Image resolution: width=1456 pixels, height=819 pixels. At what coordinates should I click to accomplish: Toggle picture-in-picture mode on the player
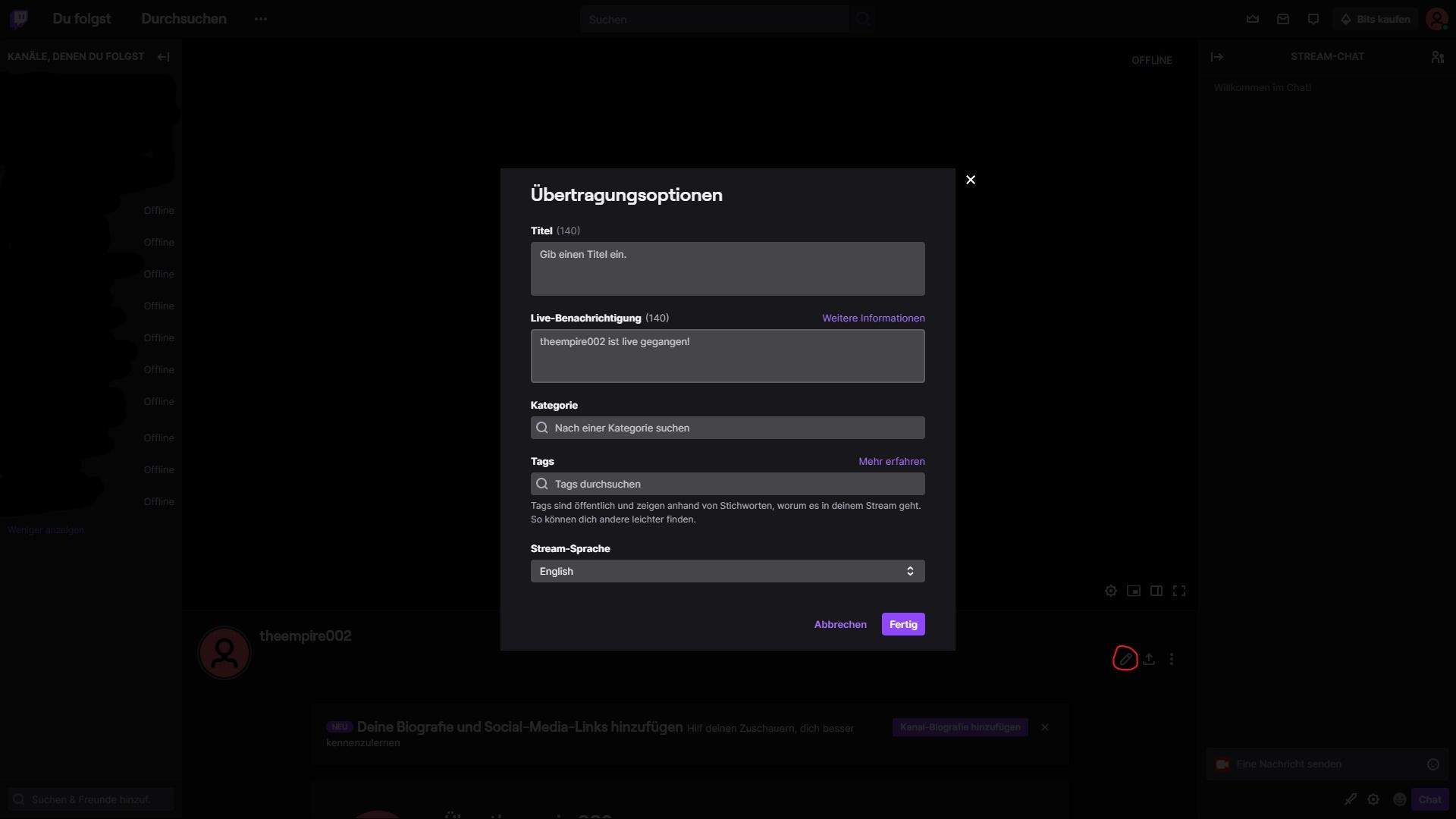pyautogui.click(x=1134, y=591)
